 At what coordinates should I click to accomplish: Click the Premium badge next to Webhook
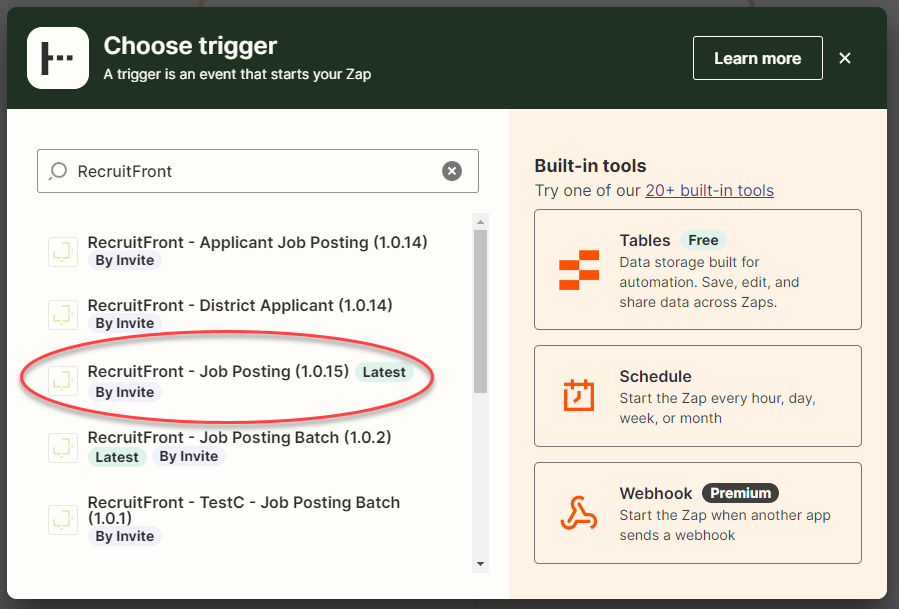740,493
